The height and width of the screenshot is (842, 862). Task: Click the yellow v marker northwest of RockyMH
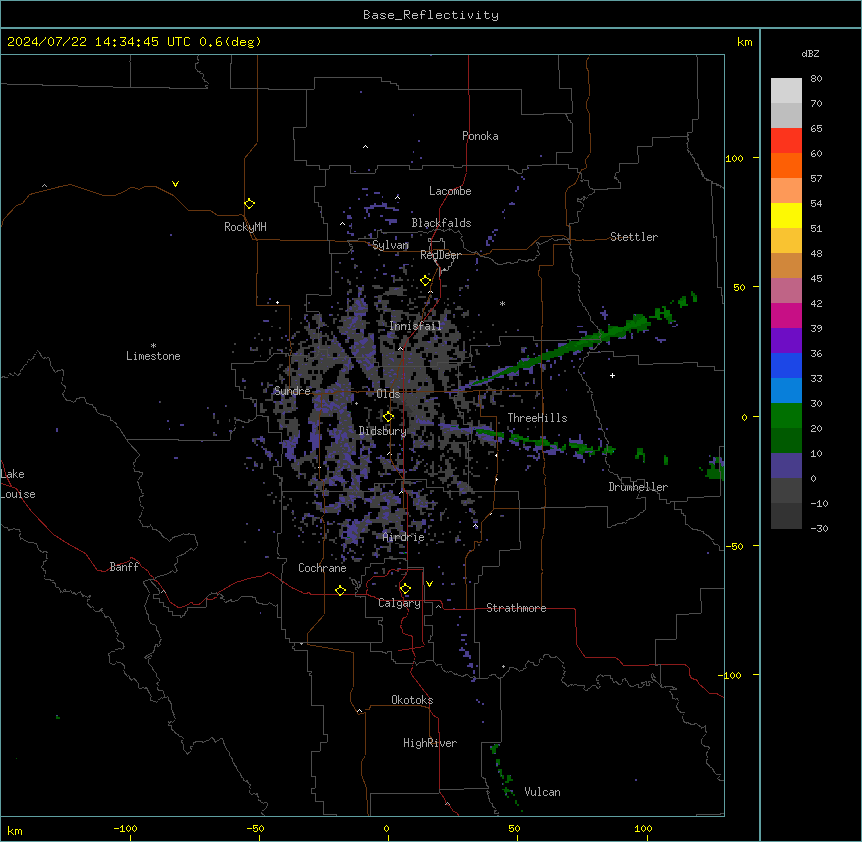coord(175,184)
